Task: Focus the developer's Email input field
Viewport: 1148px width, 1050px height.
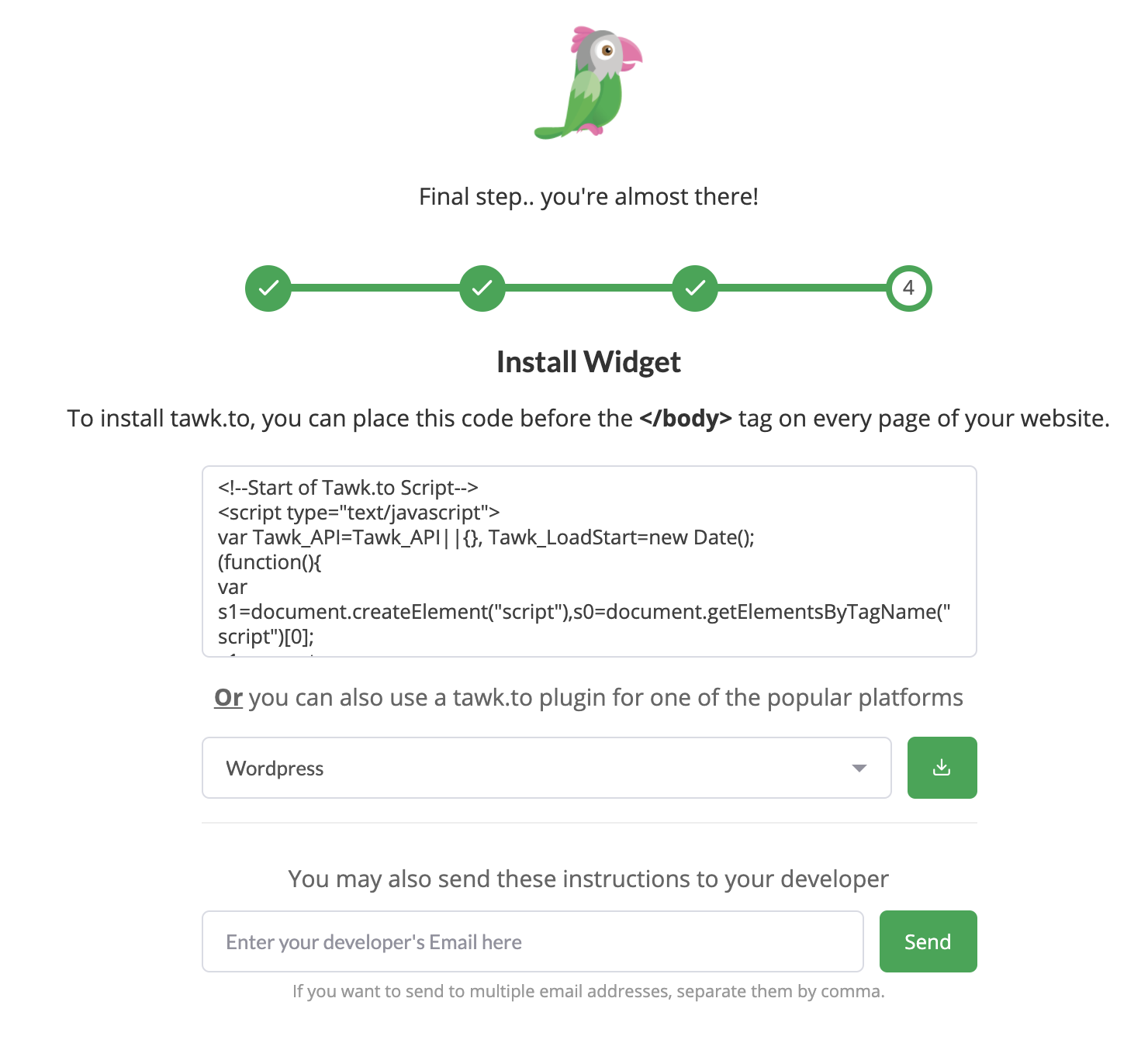Action: coord(532,941)
